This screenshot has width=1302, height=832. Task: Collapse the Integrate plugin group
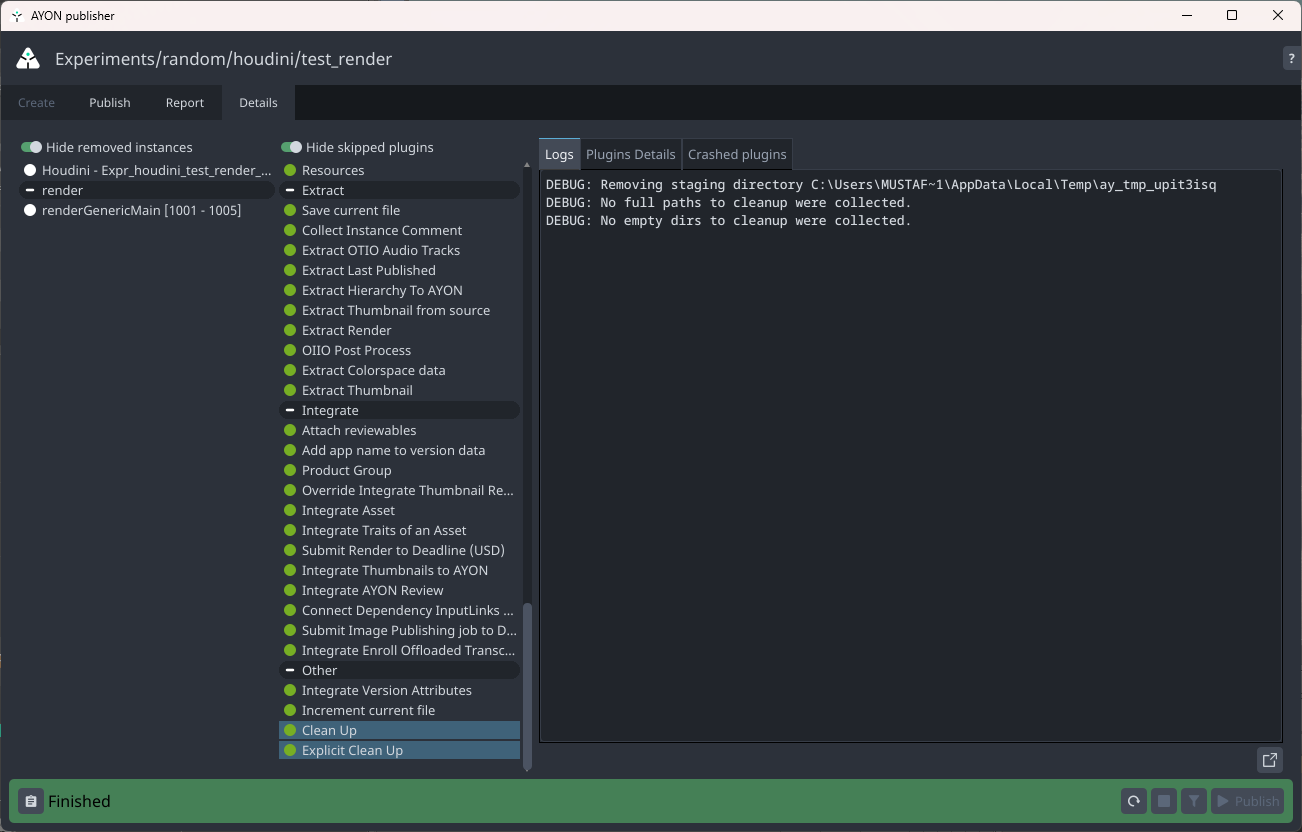(290, 410)
